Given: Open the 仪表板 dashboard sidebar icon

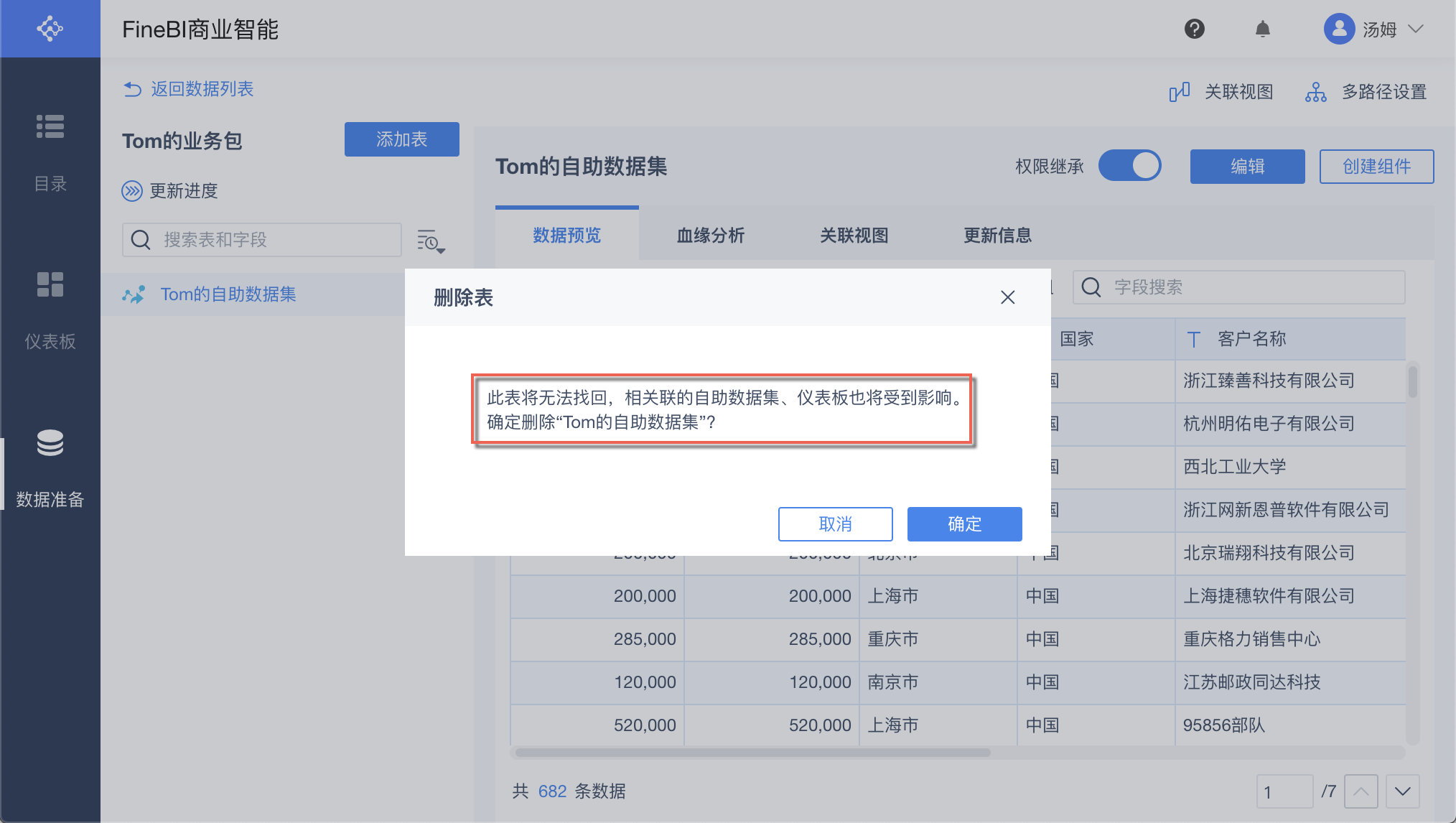Looking at the screenshot, I should tap(50, 284).
